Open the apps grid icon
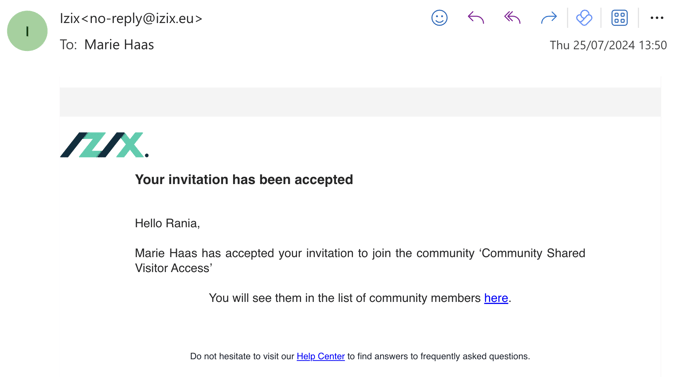The height and width of the screenshot is (377, 688). coord(620,18)
